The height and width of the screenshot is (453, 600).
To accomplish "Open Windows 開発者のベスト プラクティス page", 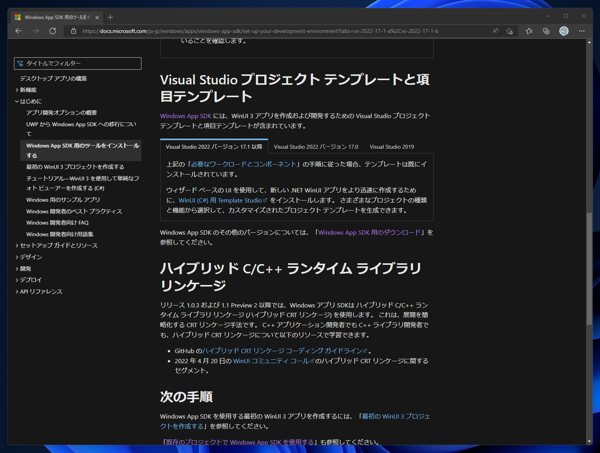I will [x=74, y=211].
